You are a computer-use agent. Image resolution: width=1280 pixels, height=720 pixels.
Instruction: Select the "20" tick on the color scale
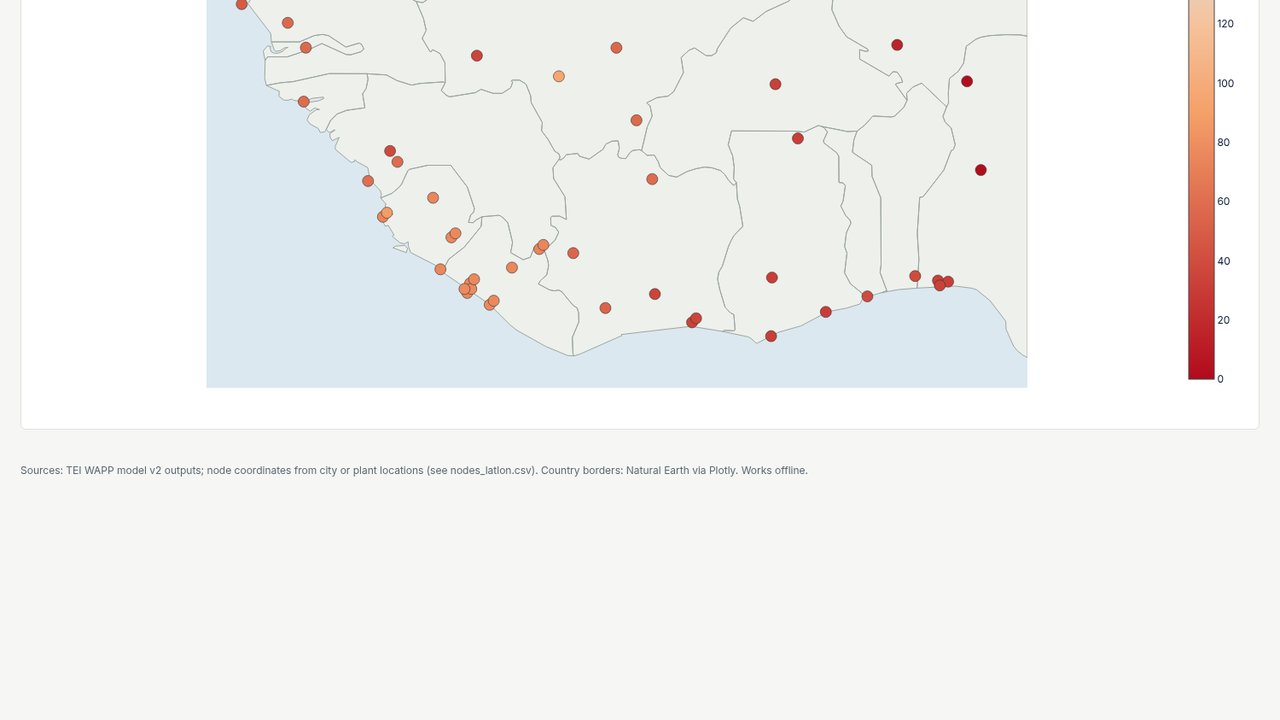[x=1223, y=320]
